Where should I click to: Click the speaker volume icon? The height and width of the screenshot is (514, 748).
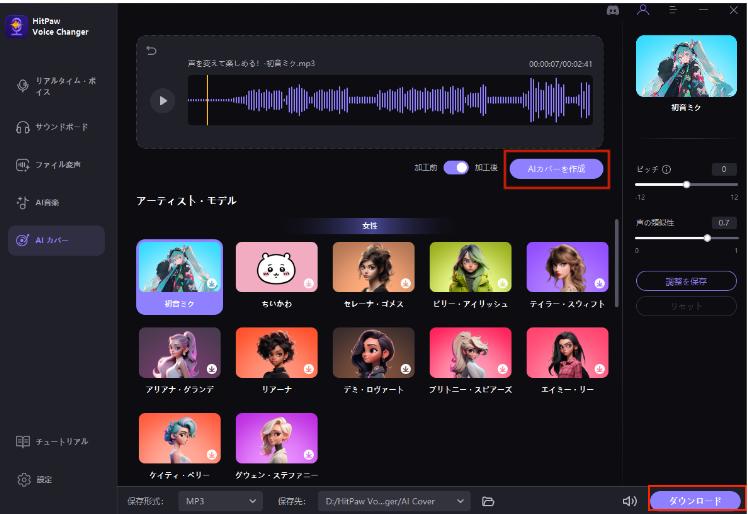click(x=630, y=501)
